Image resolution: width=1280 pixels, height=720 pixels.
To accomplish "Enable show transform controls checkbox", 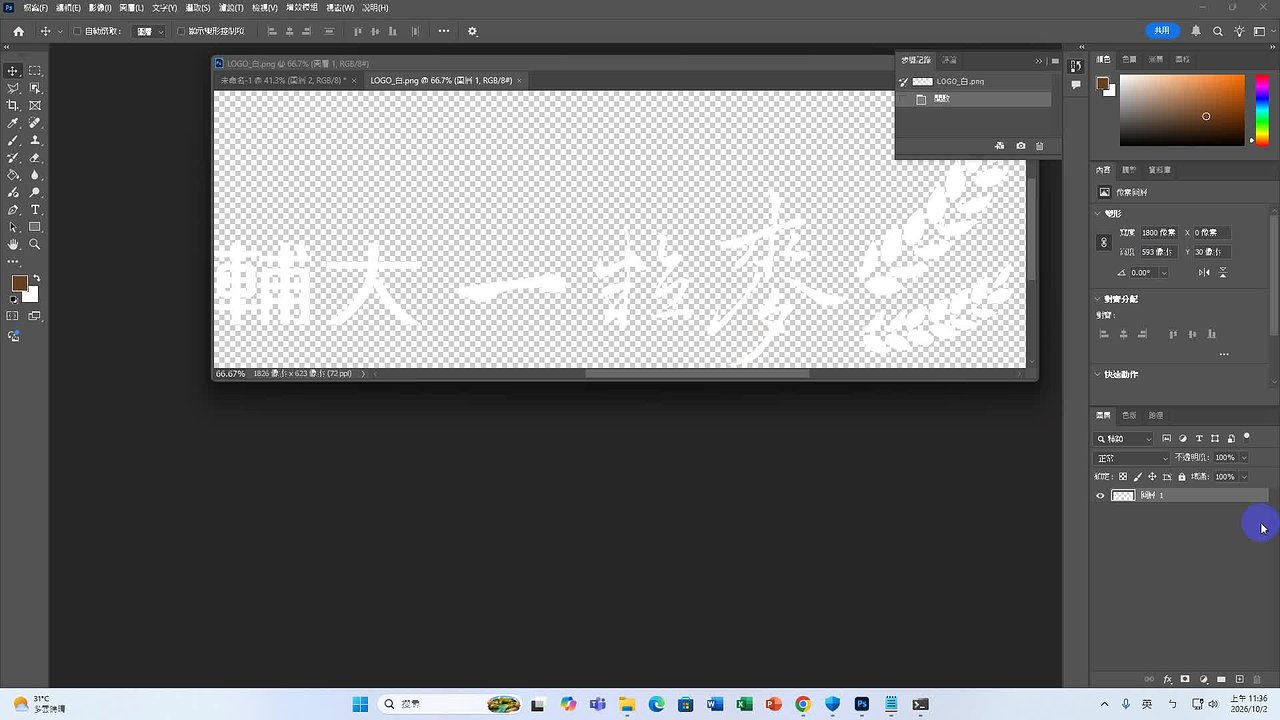I will [x=181, y=31].
